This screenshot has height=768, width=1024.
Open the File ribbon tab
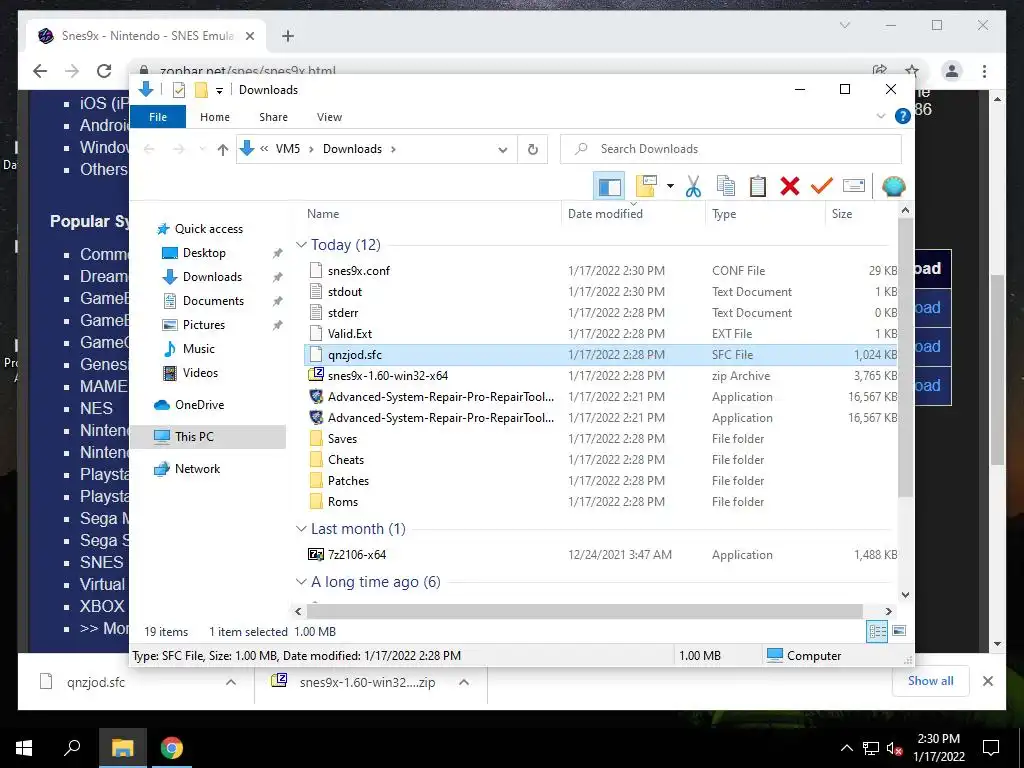(x=158, y=117)
